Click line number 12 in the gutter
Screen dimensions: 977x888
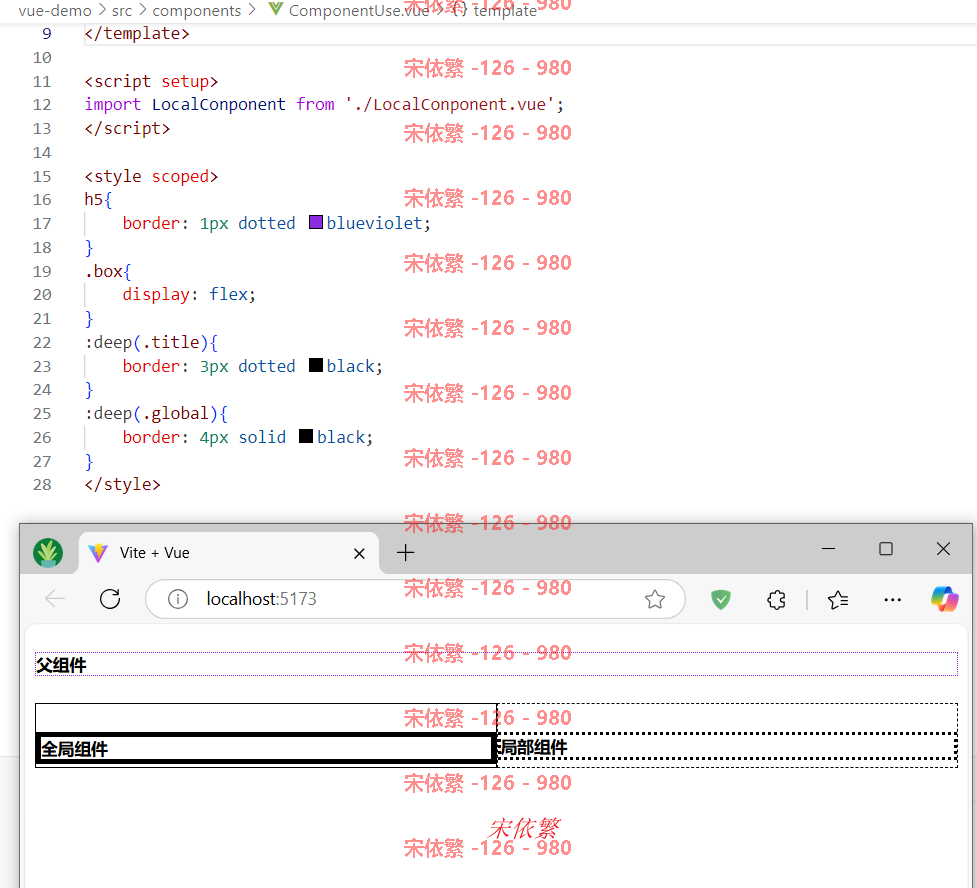click(42, 105)
